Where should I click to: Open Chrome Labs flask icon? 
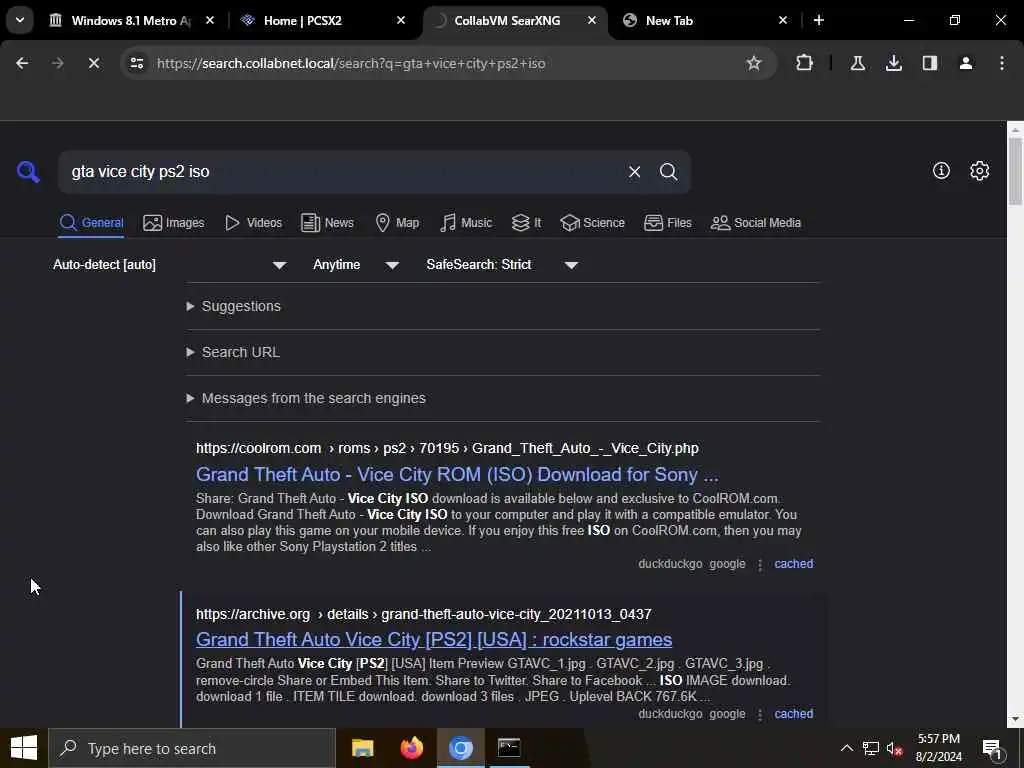857,63
